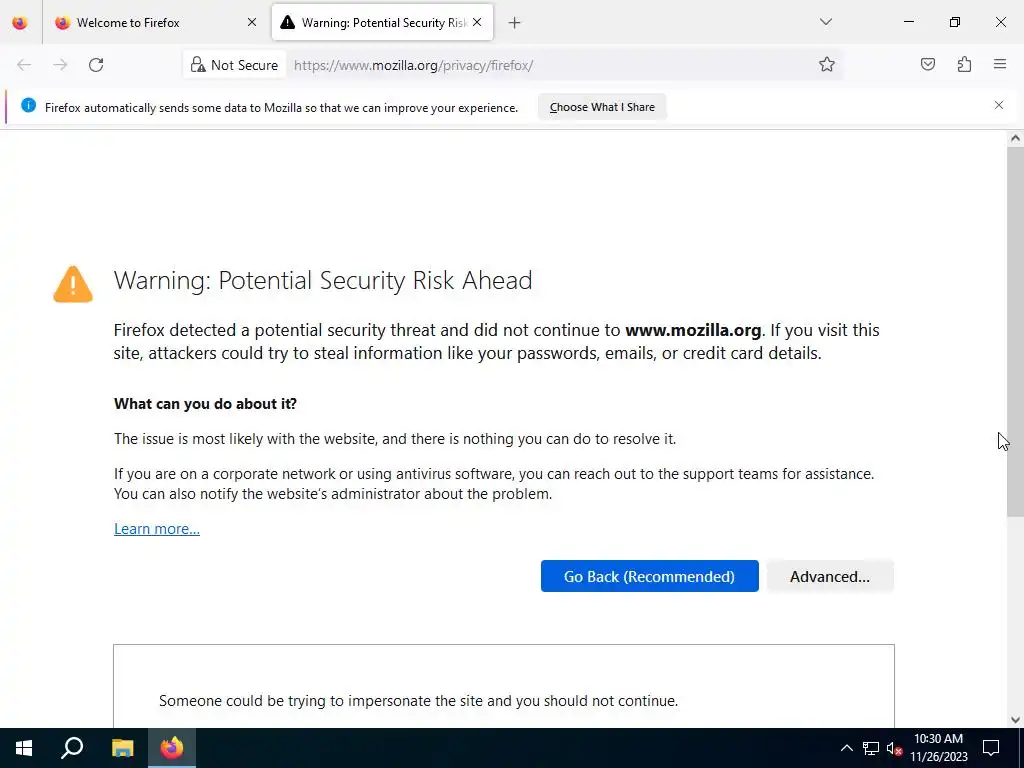
Task: Reload the page with the refresh icon
Action: [x=96, y=65]
